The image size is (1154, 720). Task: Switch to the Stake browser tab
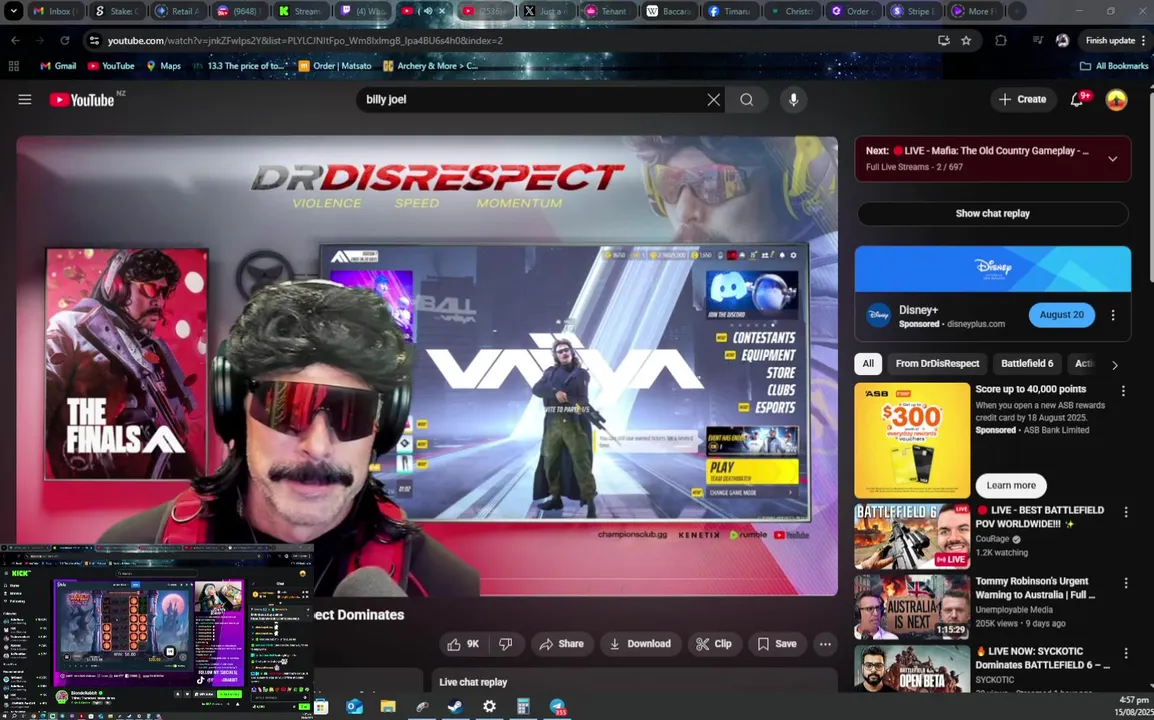[116, 11]
